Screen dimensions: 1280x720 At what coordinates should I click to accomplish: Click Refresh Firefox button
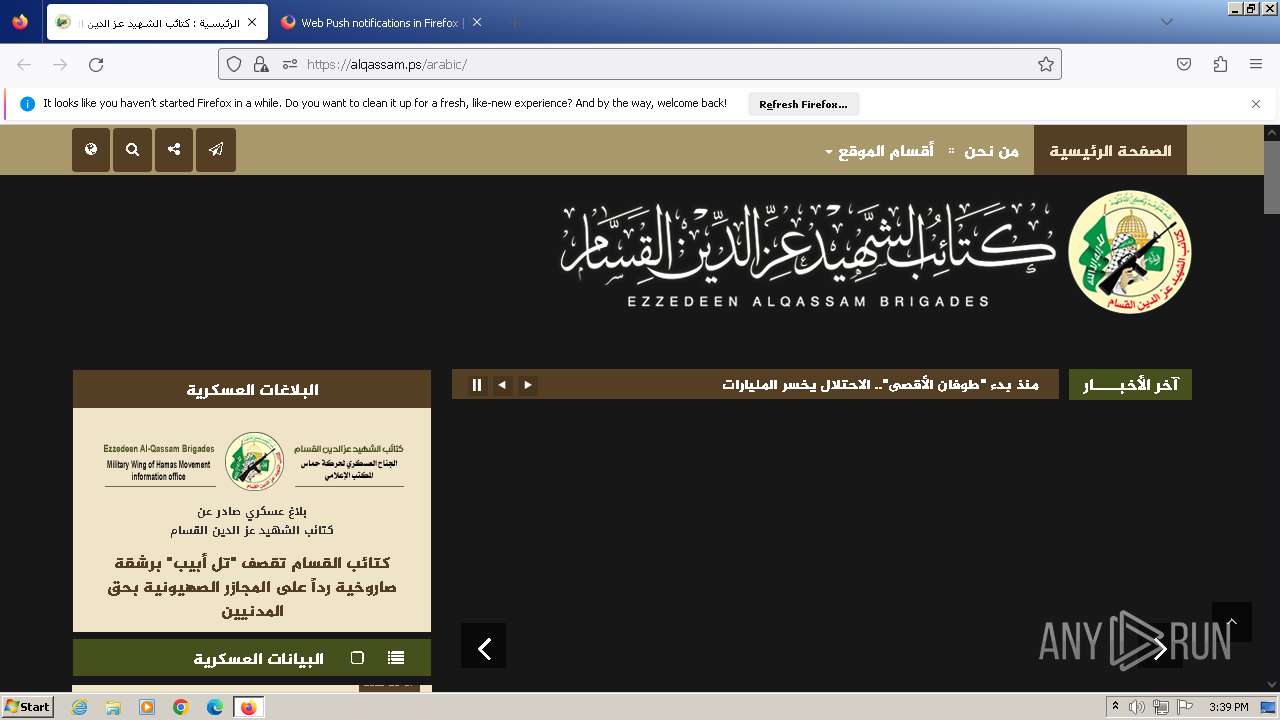click(803, 104)
